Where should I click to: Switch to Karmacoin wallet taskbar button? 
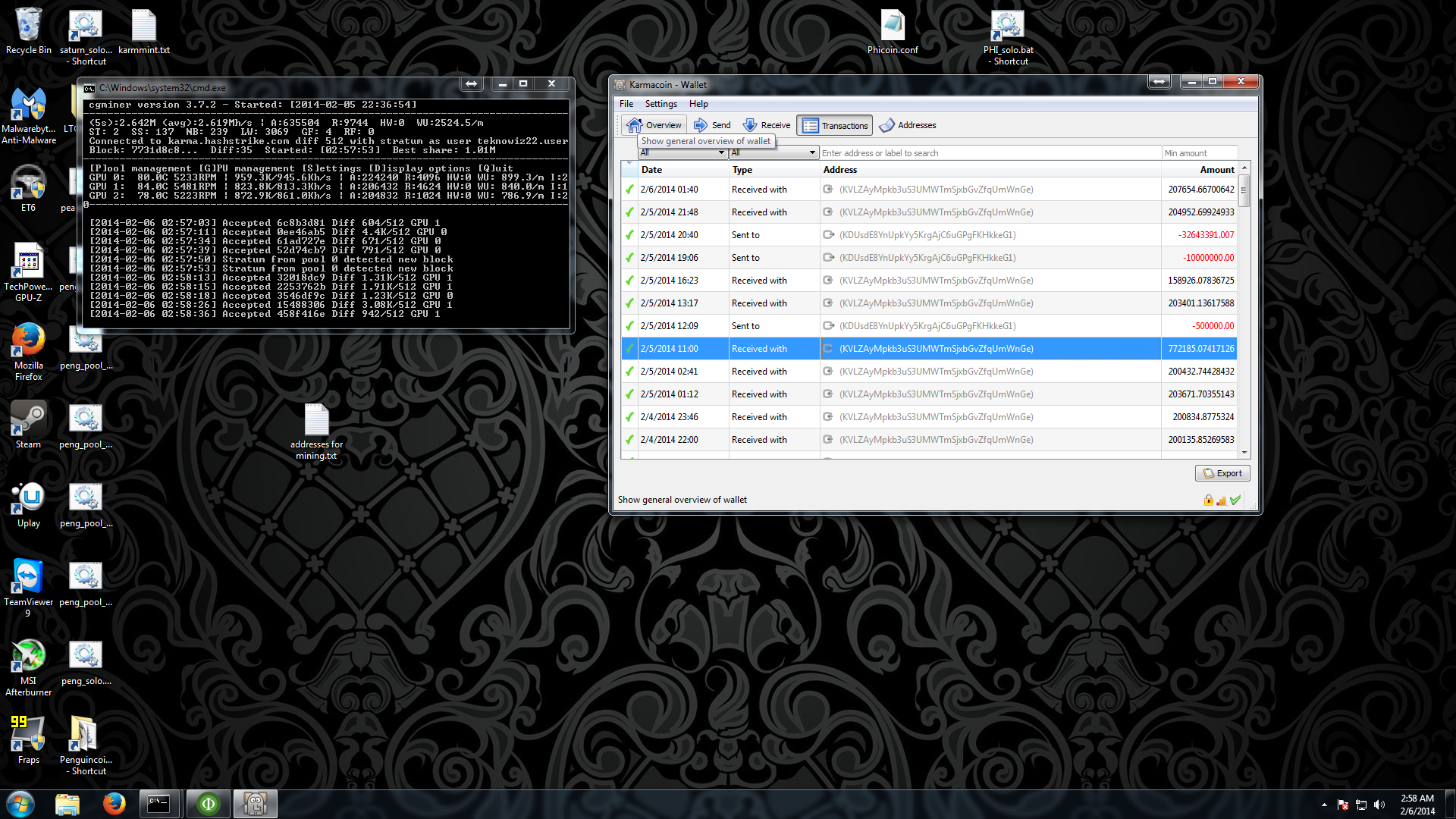pyautogui.click(x=255, y=804)
